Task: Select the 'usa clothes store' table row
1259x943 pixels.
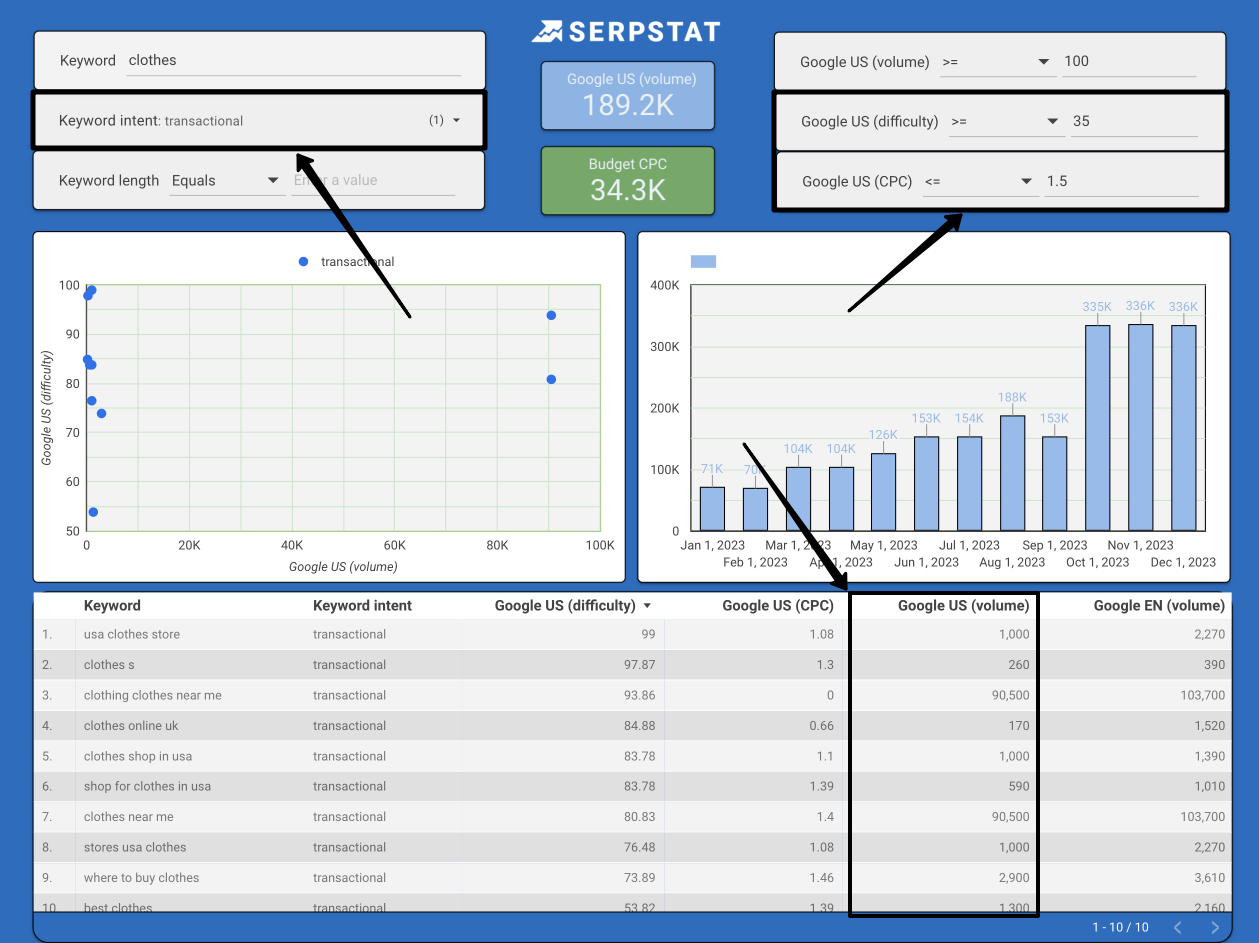Action: coord(132,634)
